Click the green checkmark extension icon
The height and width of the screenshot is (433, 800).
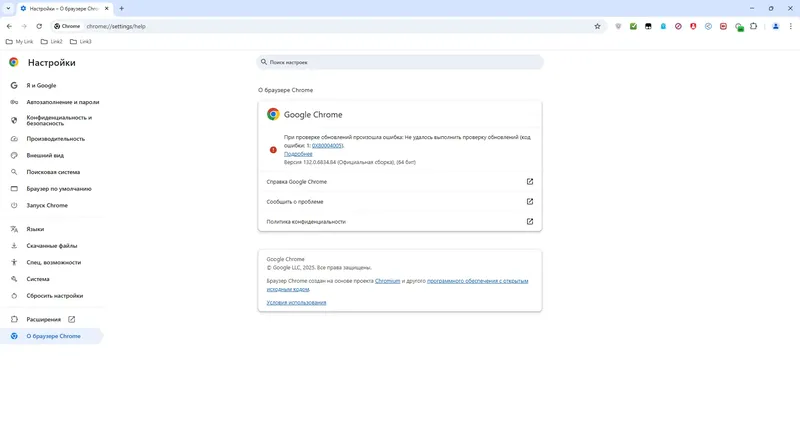click(x=633, y=26)
